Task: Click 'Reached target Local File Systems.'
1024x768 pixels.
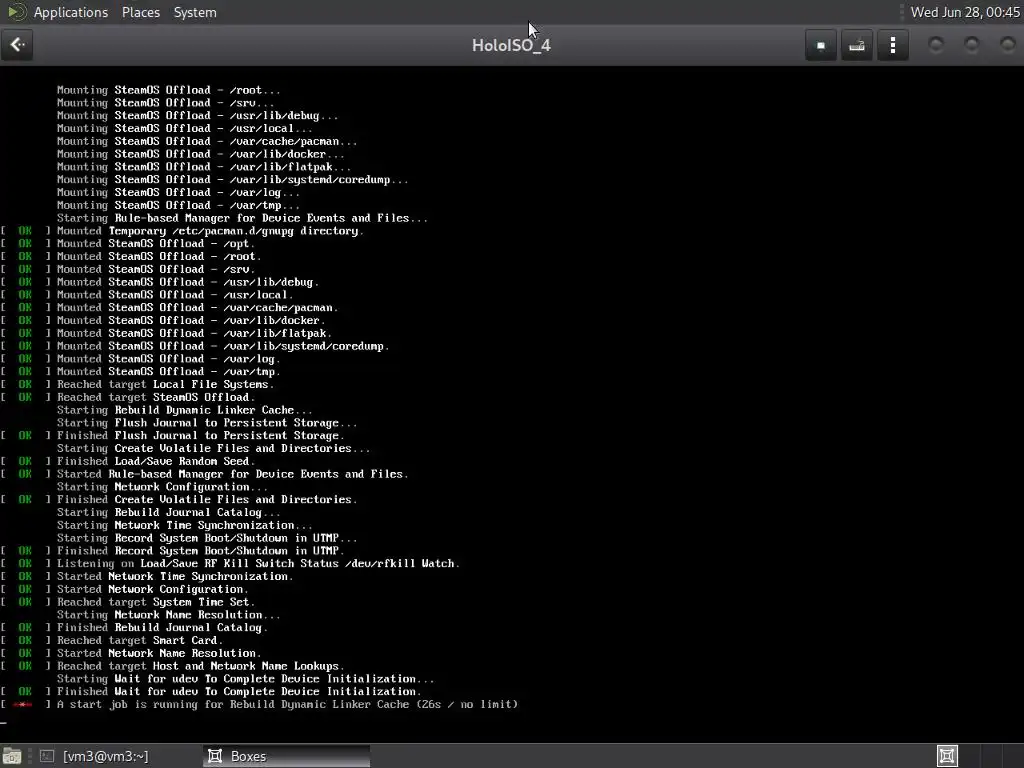Action: coord(165,385)
